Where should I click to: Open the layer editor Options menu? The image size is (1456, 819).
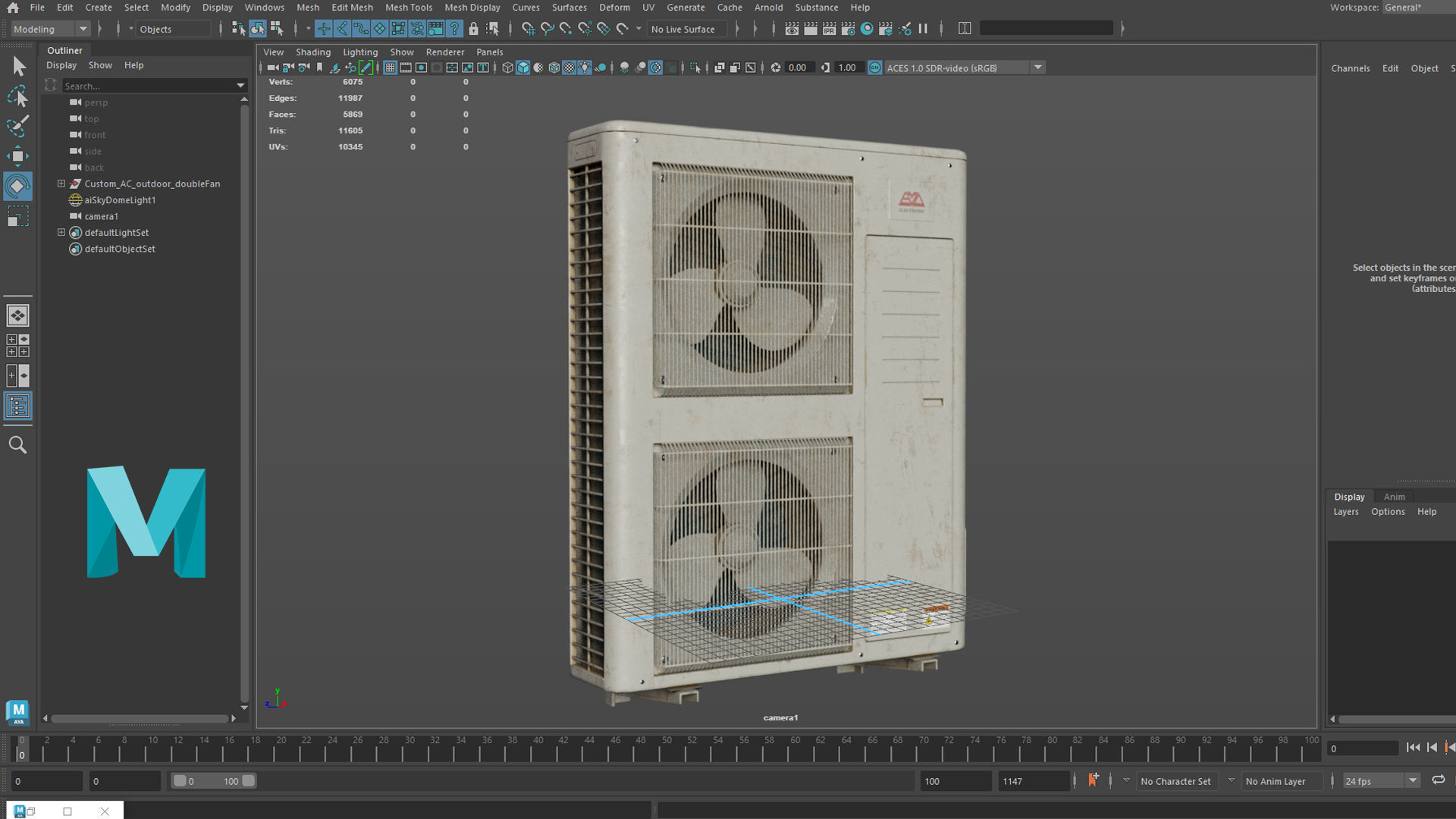[1388, 512]
